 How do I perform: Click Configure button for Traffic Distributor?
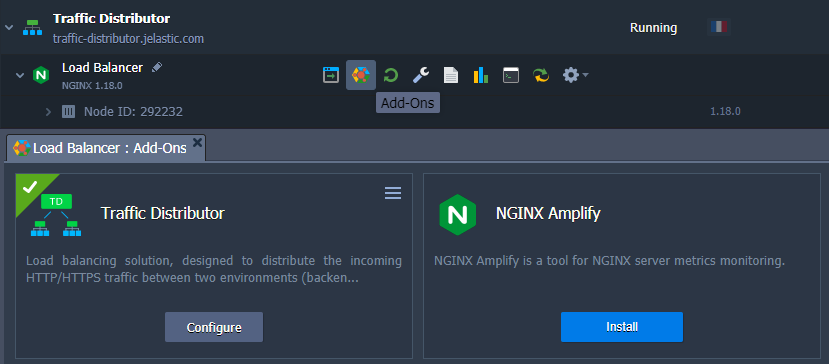tap(214, 327)
